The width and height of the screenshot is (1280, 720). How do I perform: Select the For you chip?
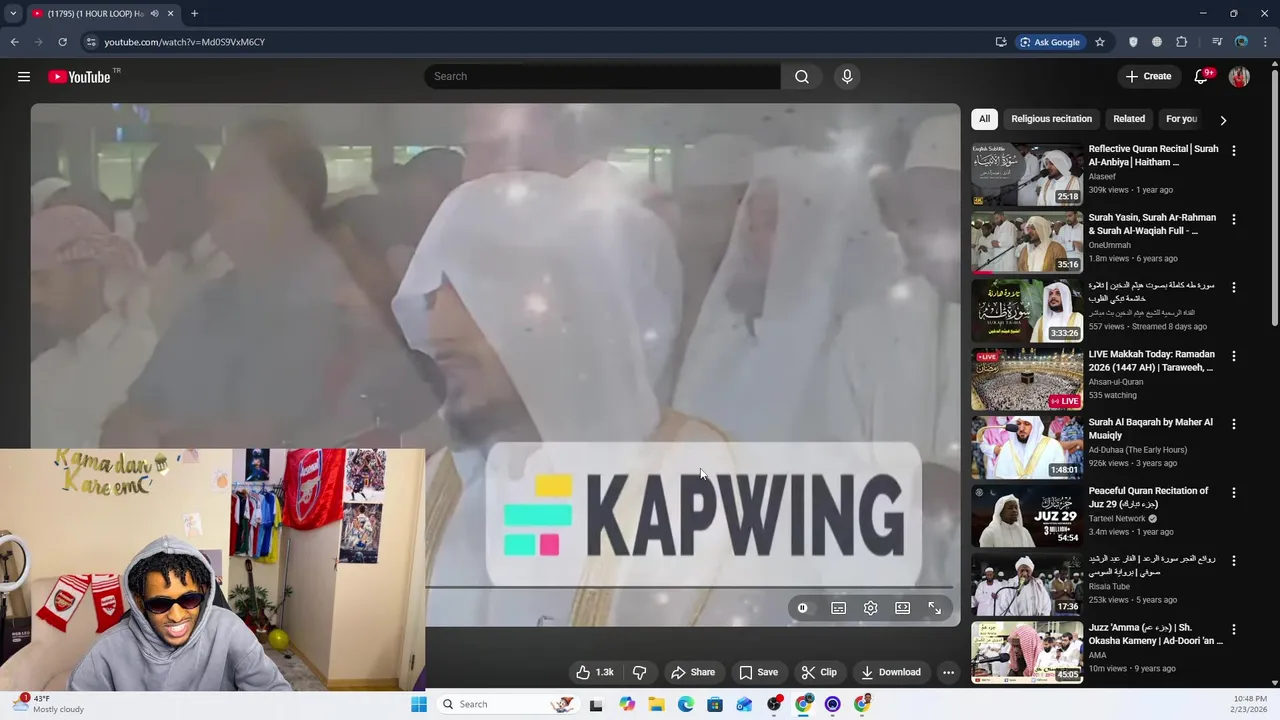point(1181,119)
